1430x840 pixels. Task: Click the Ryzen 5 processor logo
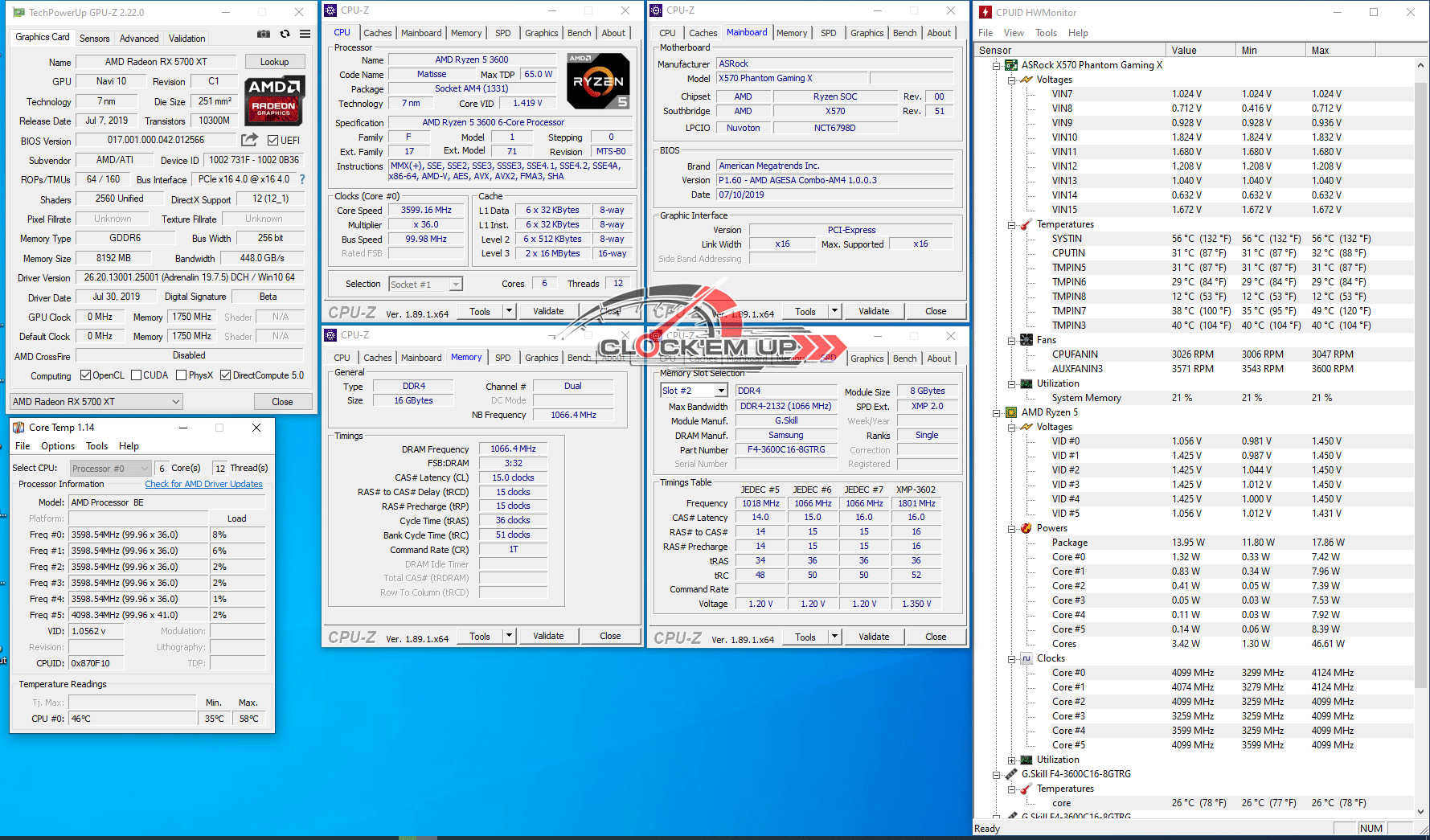tap(598, 81)
